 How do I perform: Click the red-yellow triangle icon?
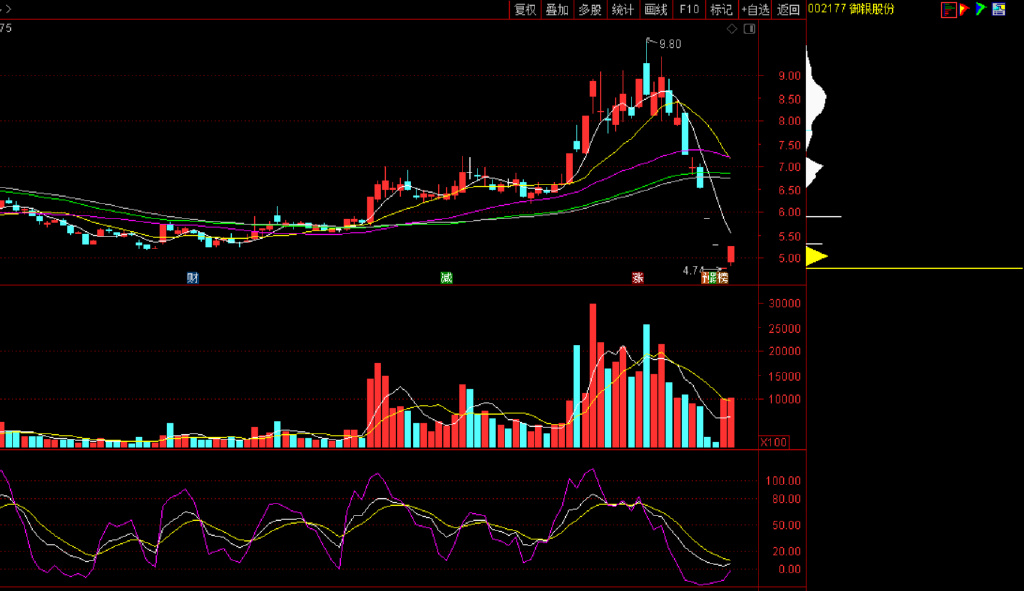pos(965,9)
